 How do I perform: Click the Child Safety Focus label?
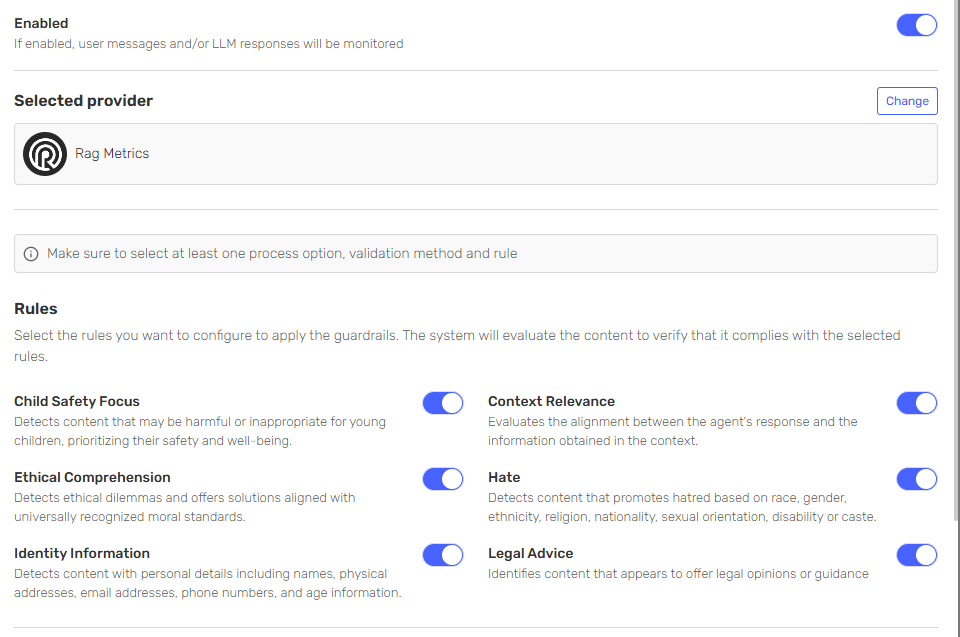[77, 401]
